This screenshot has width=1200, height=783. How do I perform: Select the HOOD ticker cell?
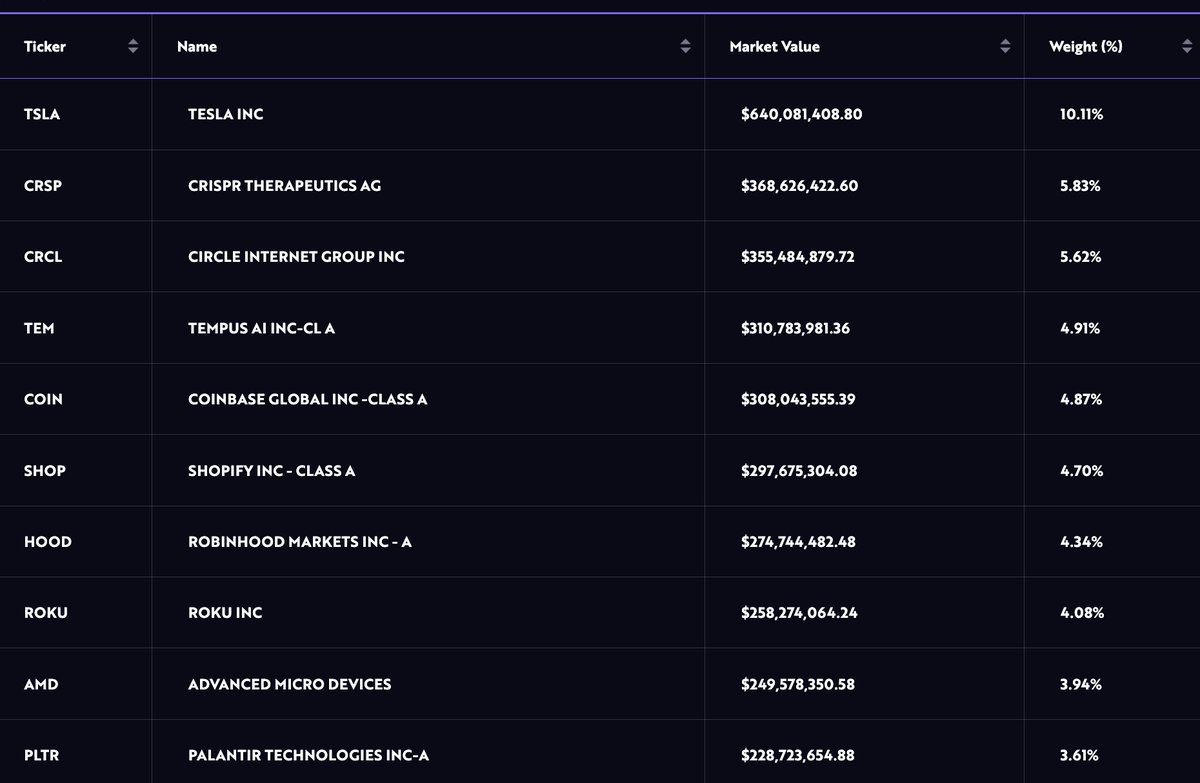[x=48, y=541]
